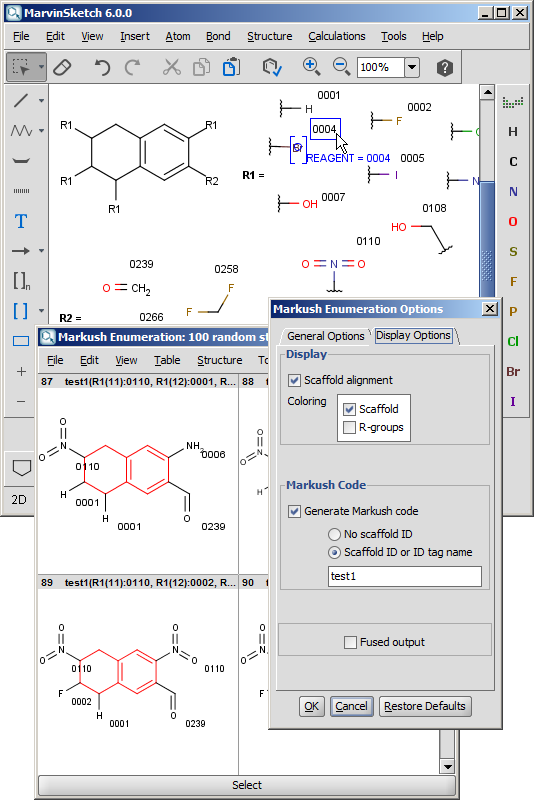Select the Eraser tool
This screenshot has width=534, height=800.
point(62,67)
